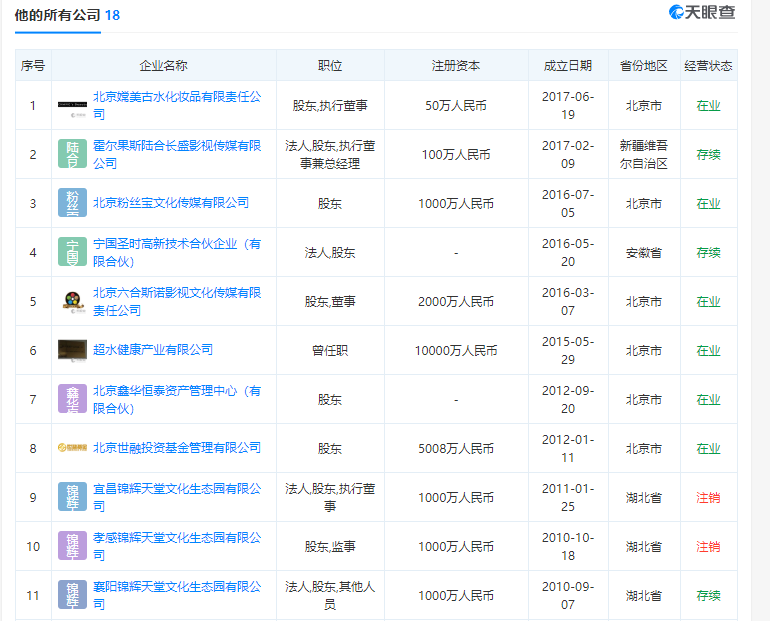Open 超水健康产业有限公司 name link
Image resolution: width=770 pixels, height=621 pixels.
[x=152, y=350]
